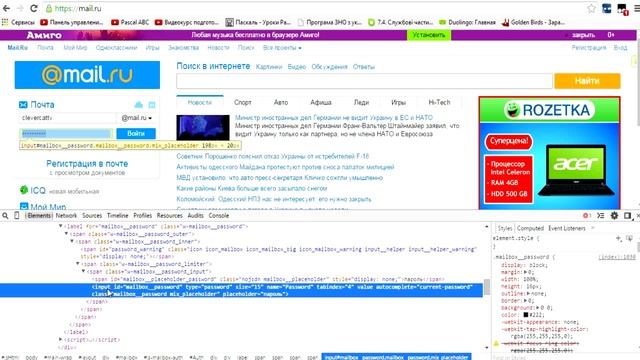Open the @mail.ru domain dropdown
The image size is (640, 360).
click(x=136, y=118)
